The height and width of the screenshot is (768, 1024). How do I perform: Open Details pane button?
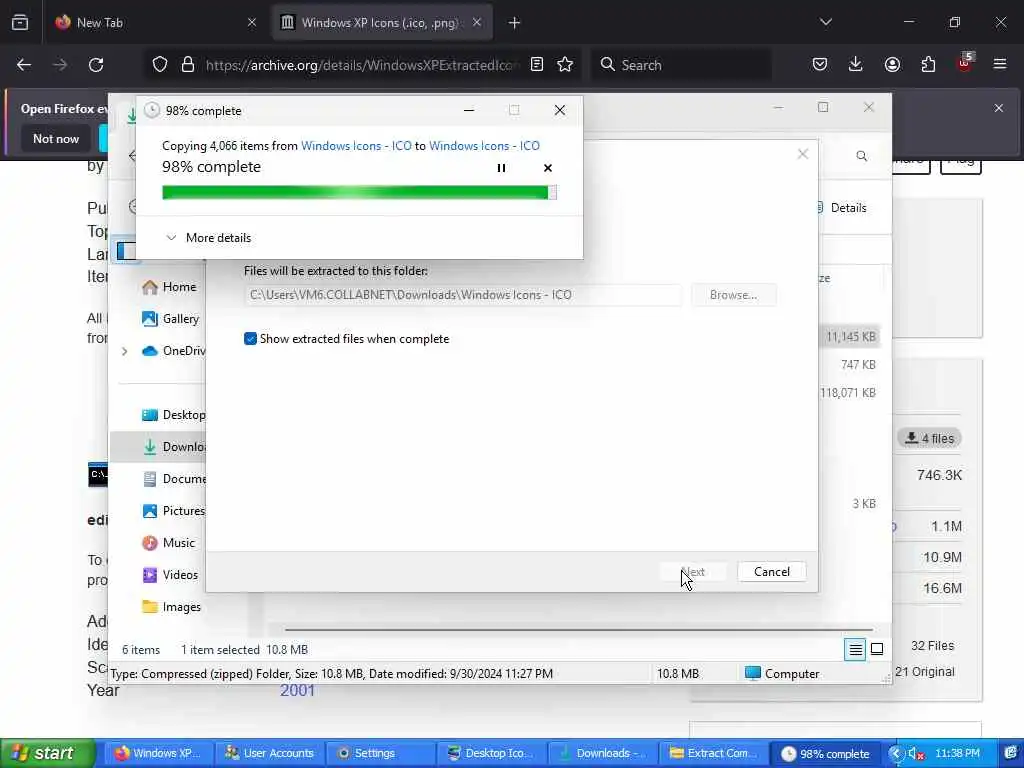(x=841, y=208)
